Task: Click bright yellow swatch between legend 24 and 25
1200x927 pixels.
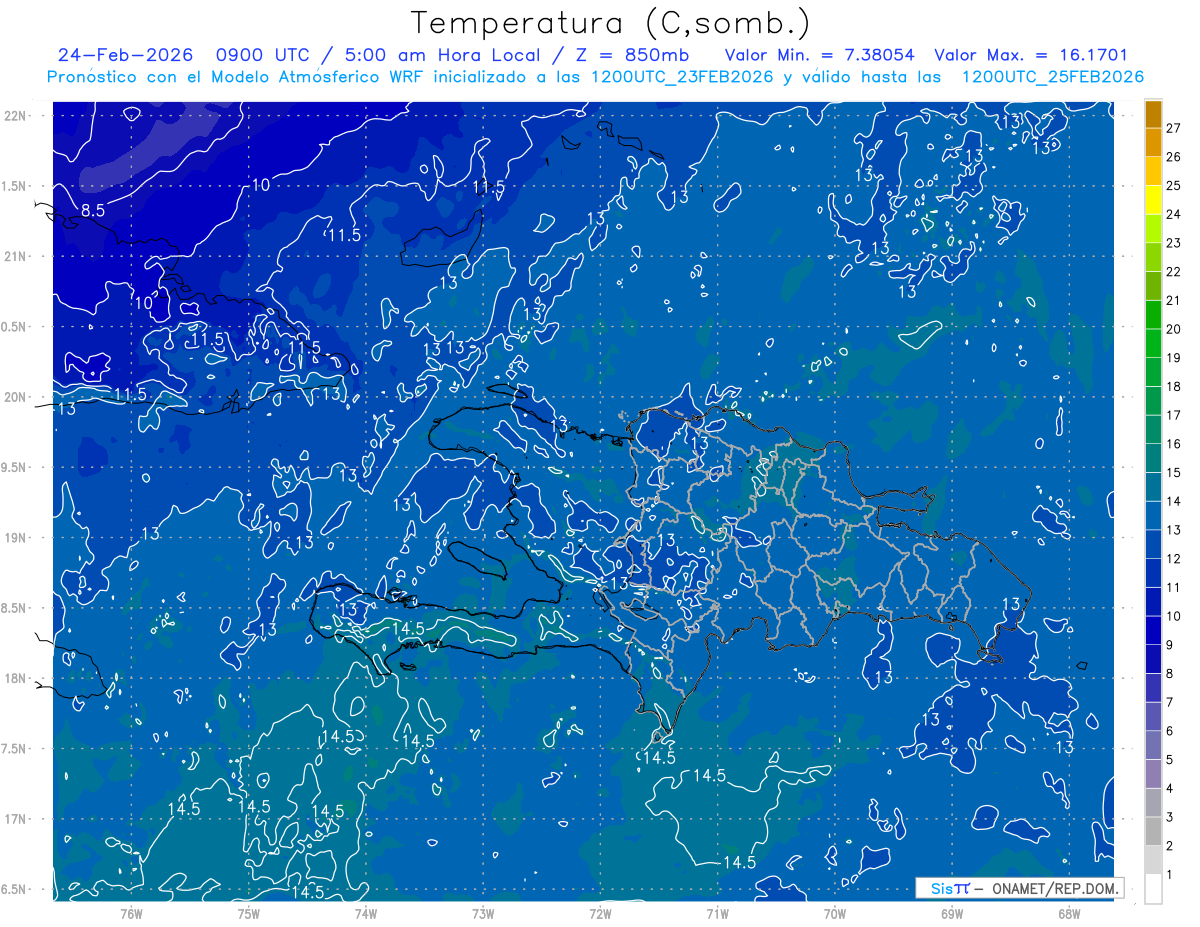Action: 1153,200
